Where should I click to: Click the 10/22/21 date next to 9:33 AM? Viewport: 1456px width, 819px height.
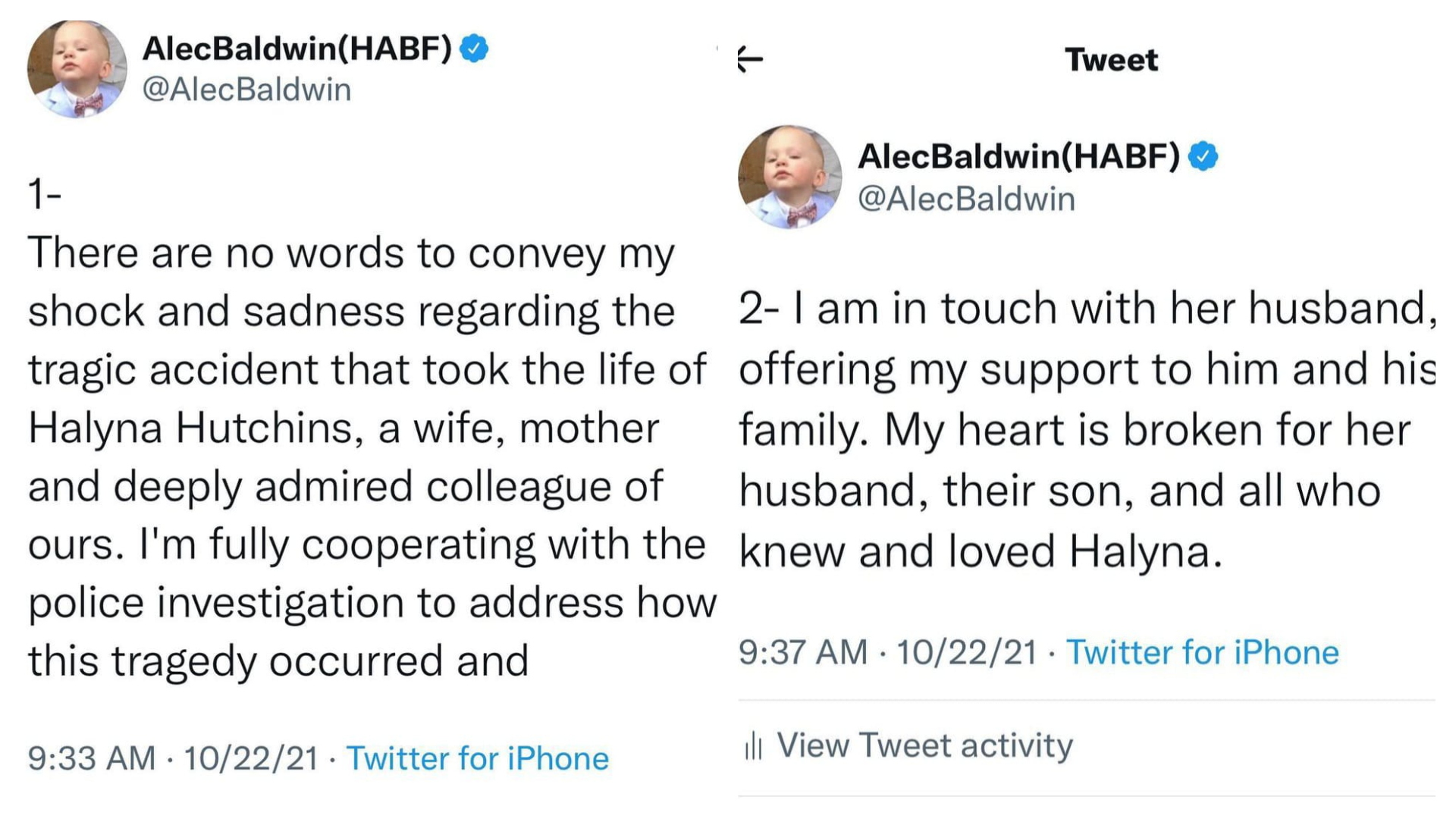click(251, 758)
